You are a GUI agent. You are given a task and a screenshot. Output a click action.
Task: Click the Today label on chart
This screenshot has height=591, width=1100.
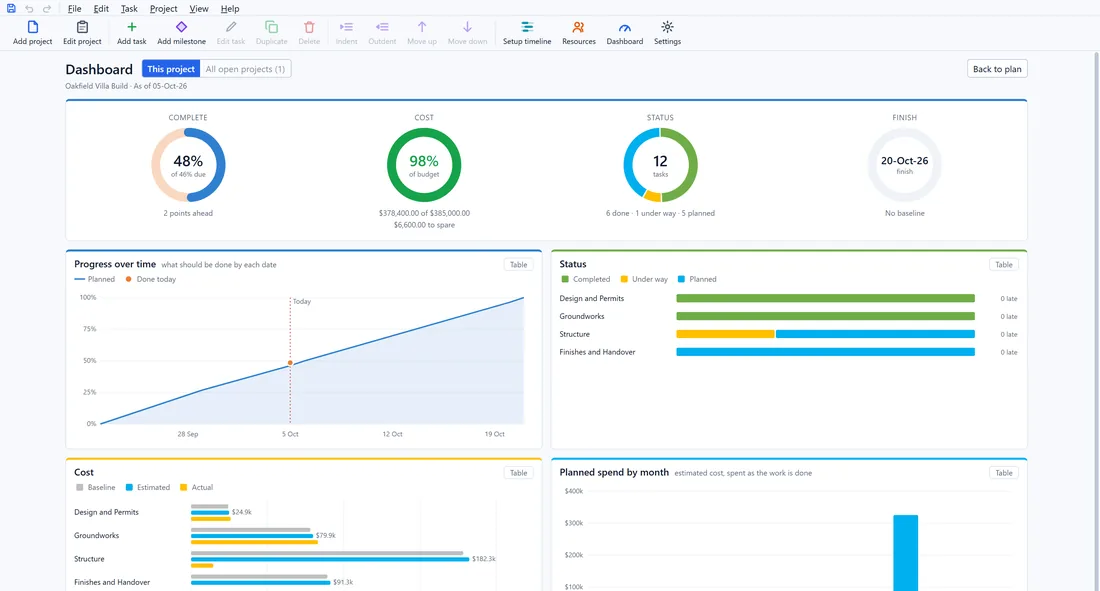(x=302, y=301)
